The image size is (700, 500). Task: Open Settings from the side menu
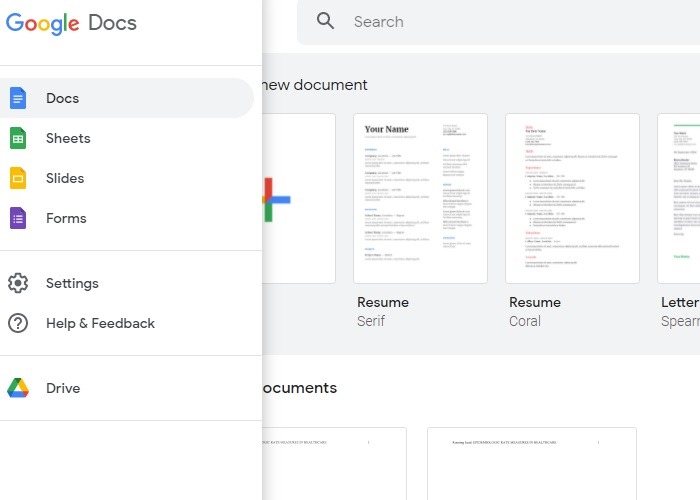[127, 283]
